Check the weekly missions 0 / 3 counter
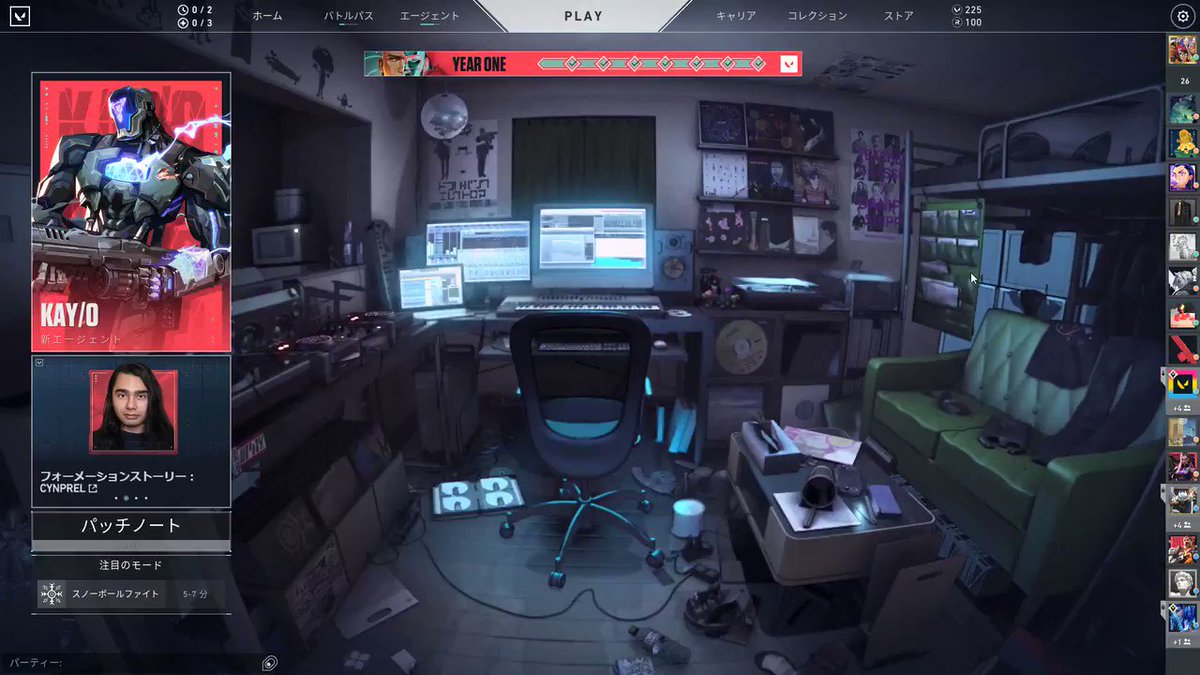This screenshot has height=675, width=1200. (x=195, y=22)
